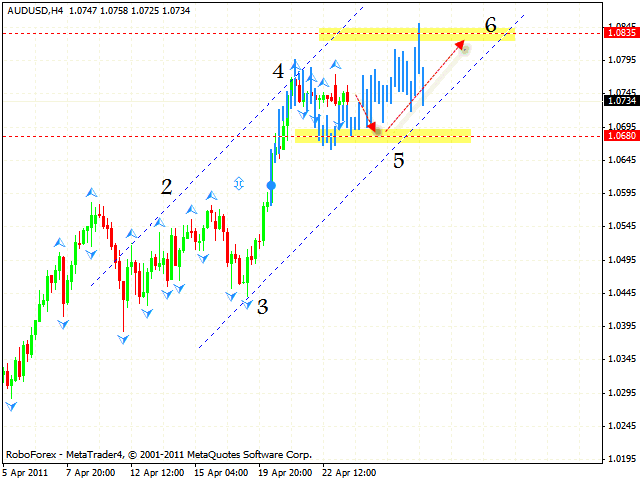Image resolution: width=640 pixels, height=480 pixels.
Task: Click the 15 Apr 04:00 time label
Action: (221, 473)
